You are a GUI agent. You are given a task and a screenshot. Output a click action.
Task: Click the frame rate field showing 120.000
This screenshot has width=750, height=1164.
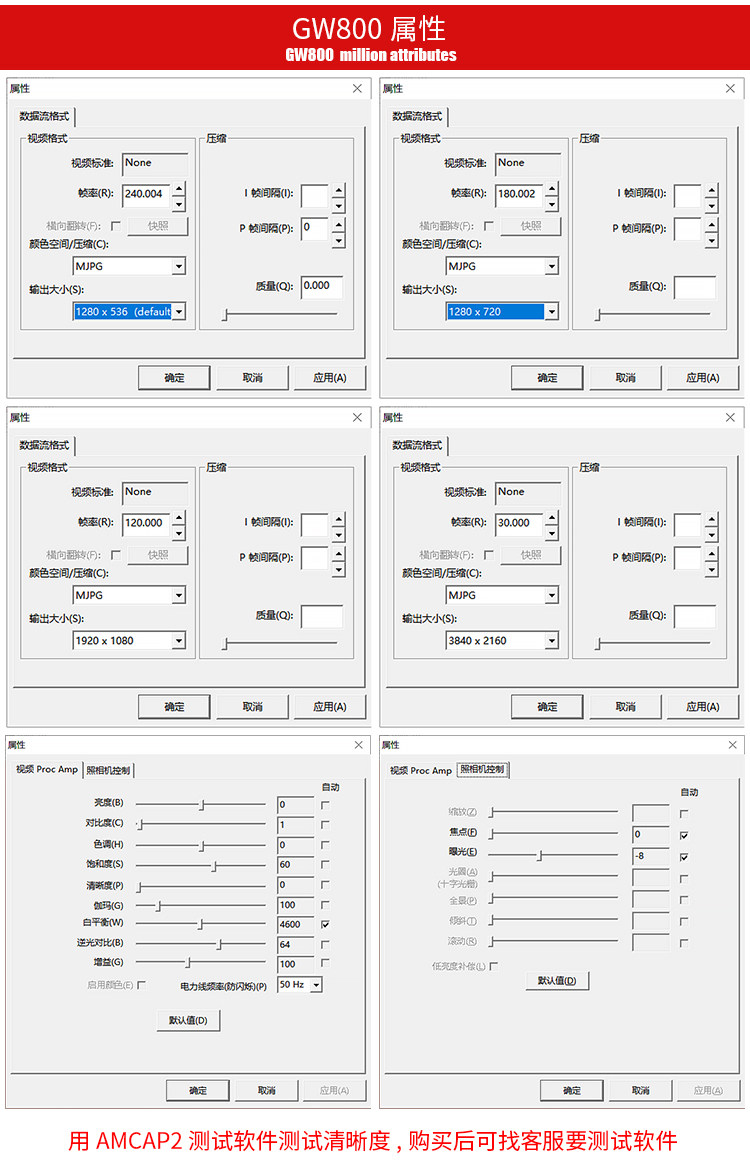click(146, 523)
